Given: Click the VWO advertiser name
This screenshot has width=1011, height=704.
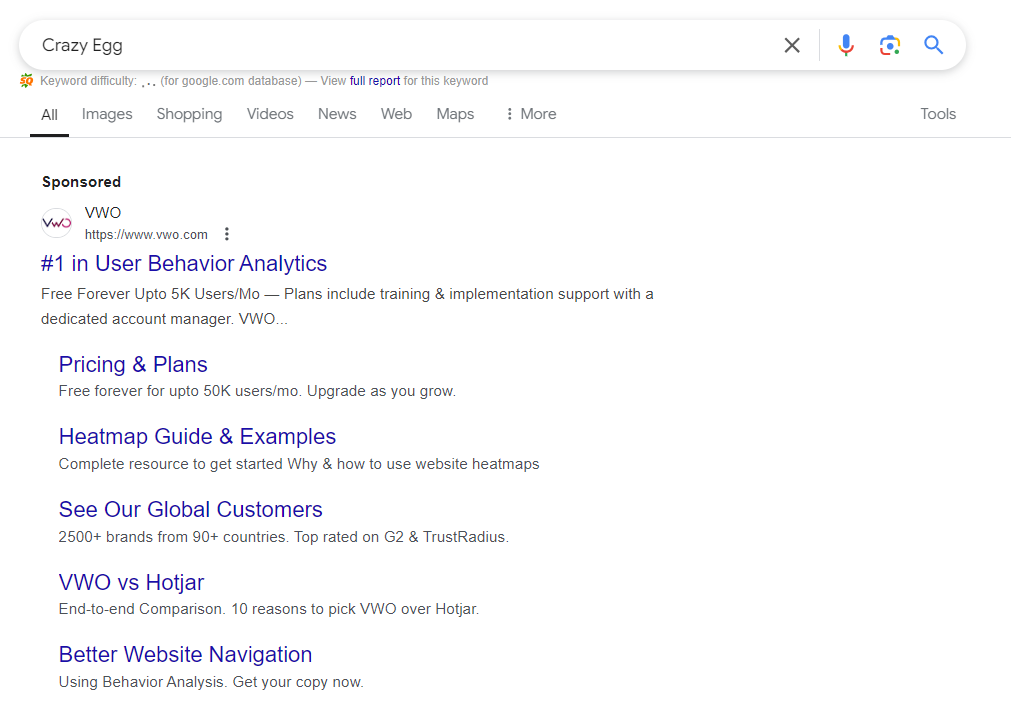Looking at the screenshot, I should click(x=103, y=213).
